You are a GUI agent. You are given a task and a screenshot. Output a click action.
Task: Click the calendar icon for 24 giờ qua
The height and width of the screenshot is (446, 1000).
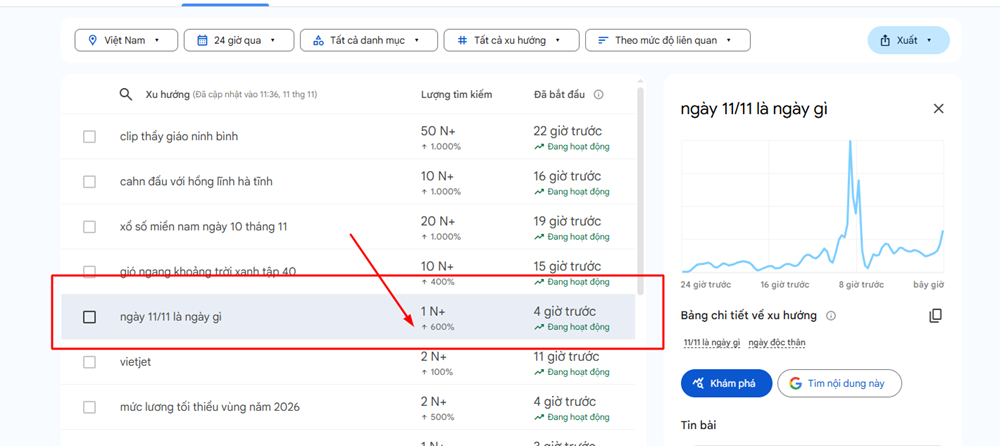pyautogui.click(x=203, y=40)
